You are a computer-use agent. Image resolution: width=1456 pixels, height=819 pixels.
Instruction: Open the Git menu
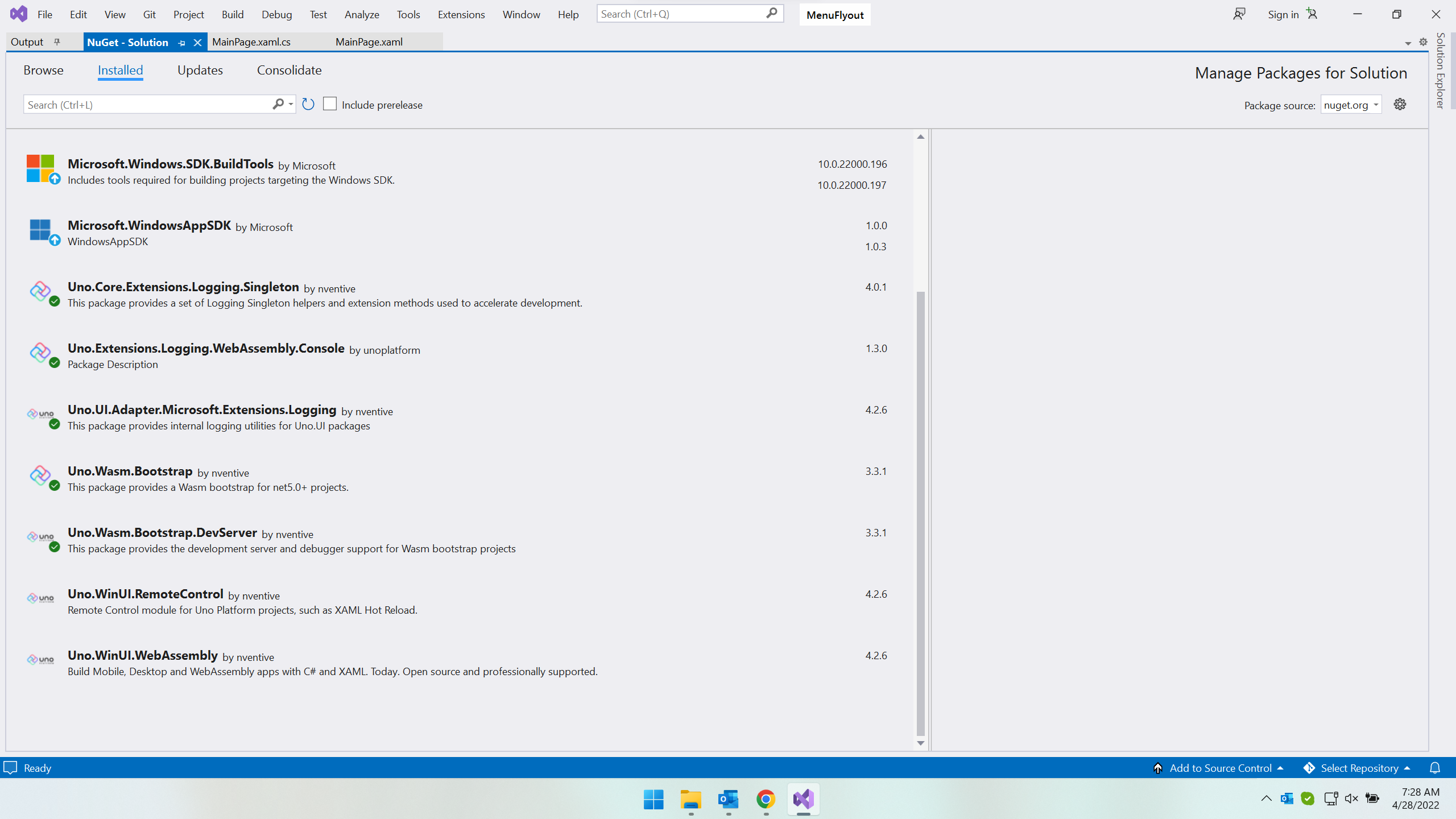149,14
